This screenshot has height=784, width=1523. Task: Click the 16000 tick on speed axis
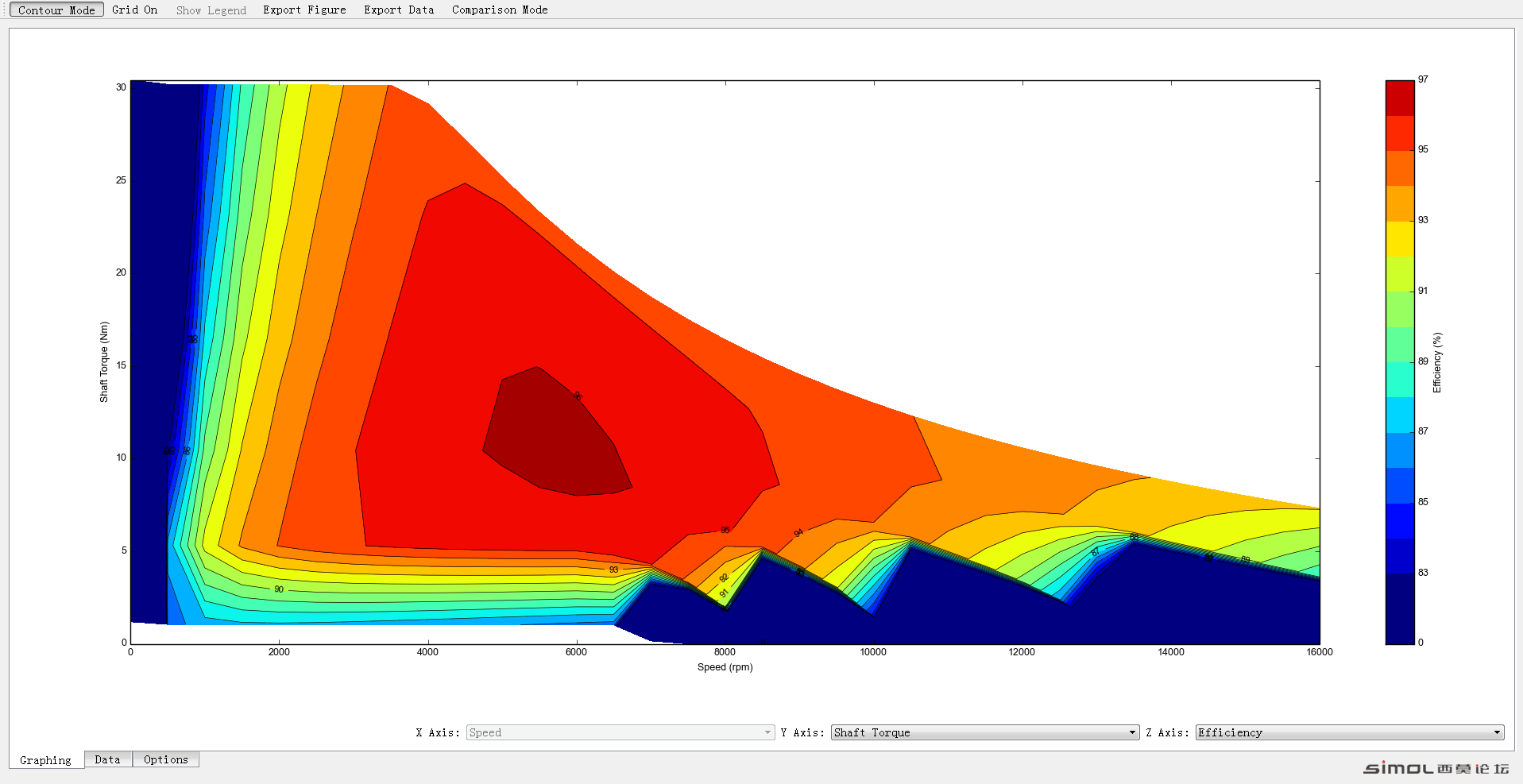tap(1320, 652)
